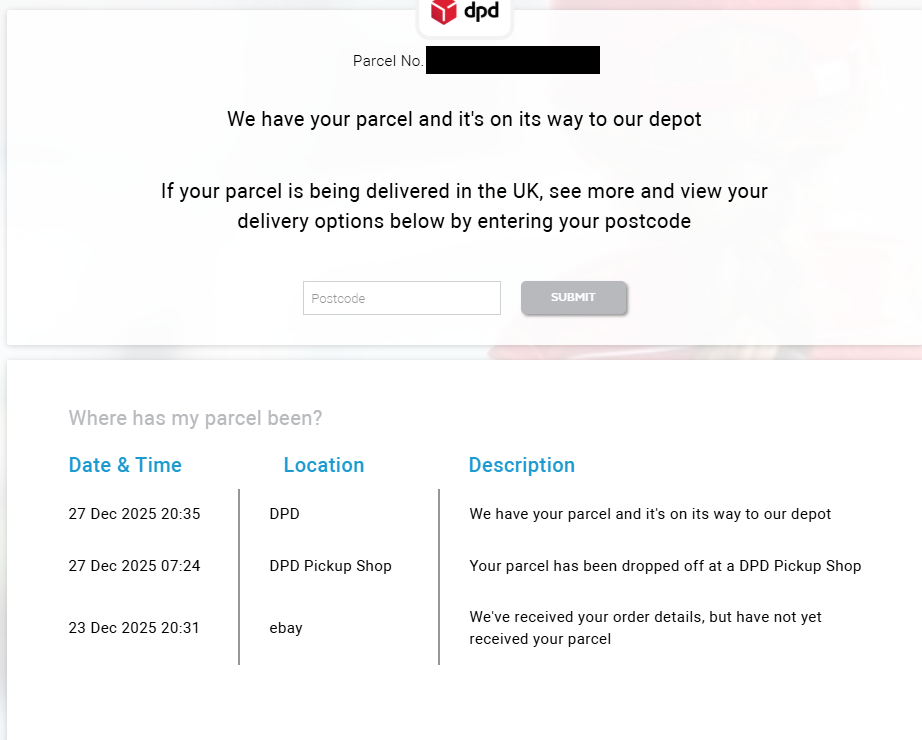This screenshot has width=922, height=740.
Task: Click the 27 Dec 2025 07:24 timestamp
Action: pyautogui.click(x=134, y=566)
